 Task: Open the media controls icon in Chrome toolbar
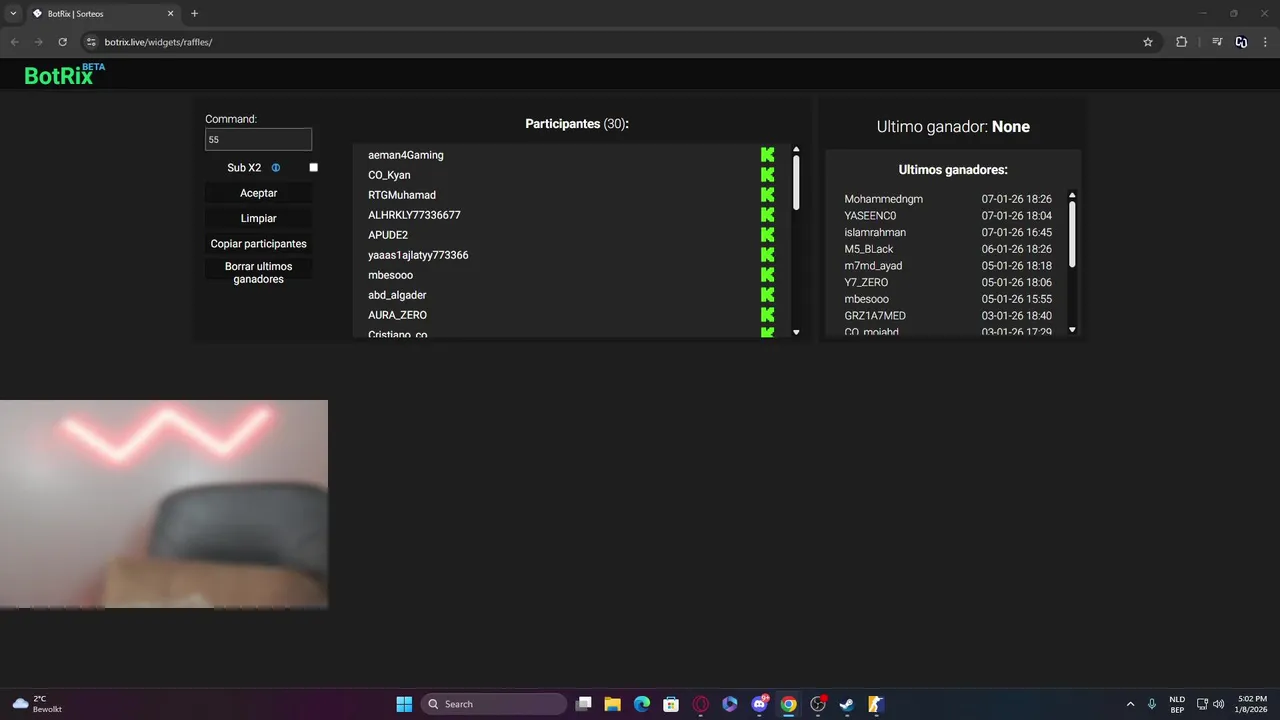[1217, 42]
